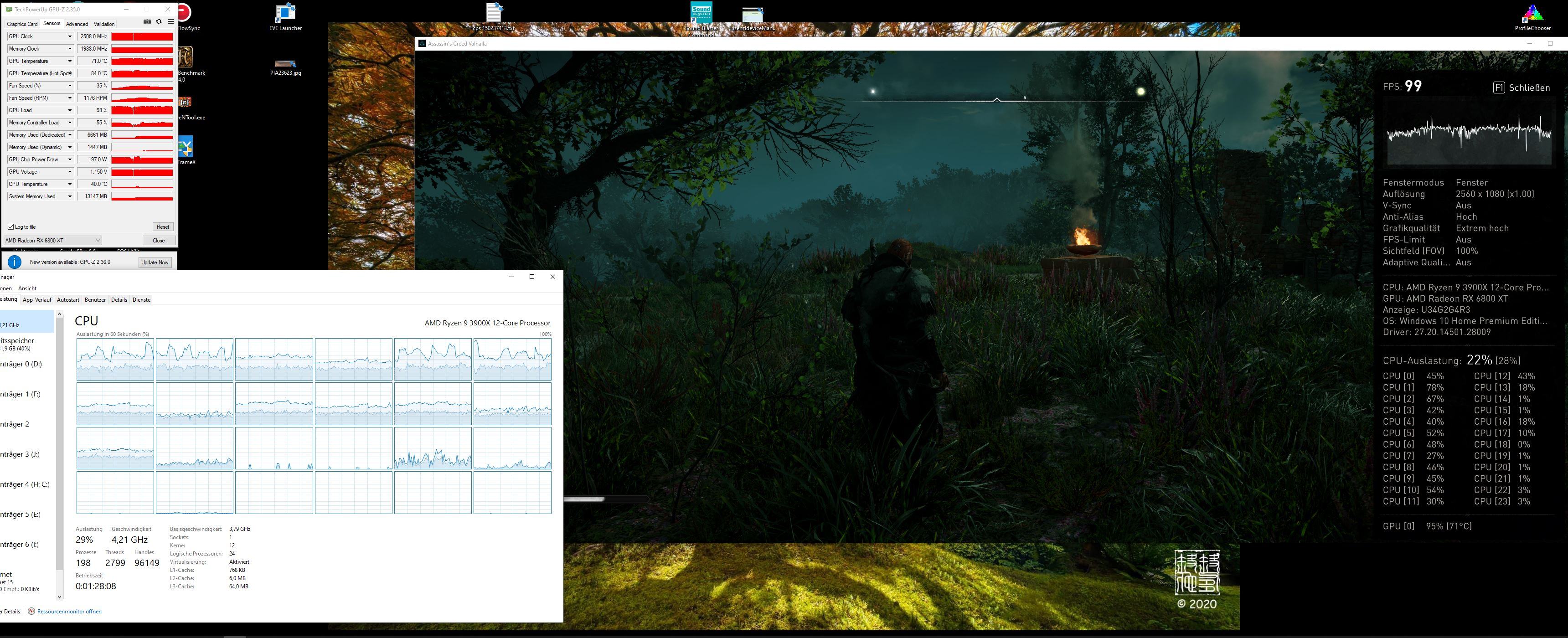This screenshot has width=1568, height=638.
Task: Select the PIA23623.jpg desktop file
Action: (285, 67)
